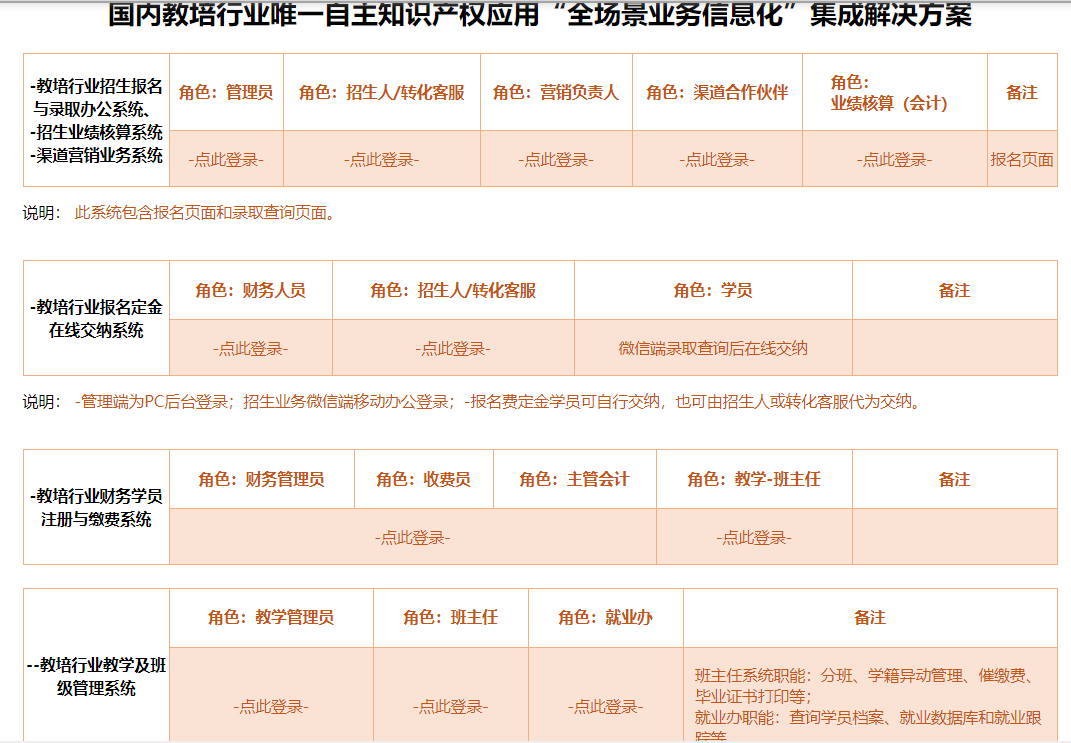点击首个表格的 说明 文字
The image size is (1071, 743).
click(x=39, y=211)
